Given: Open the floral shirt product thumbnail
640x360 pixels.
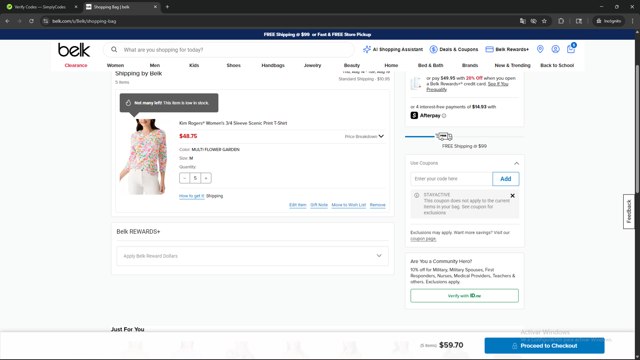Looking at the screenshot, I should (144, 156).
